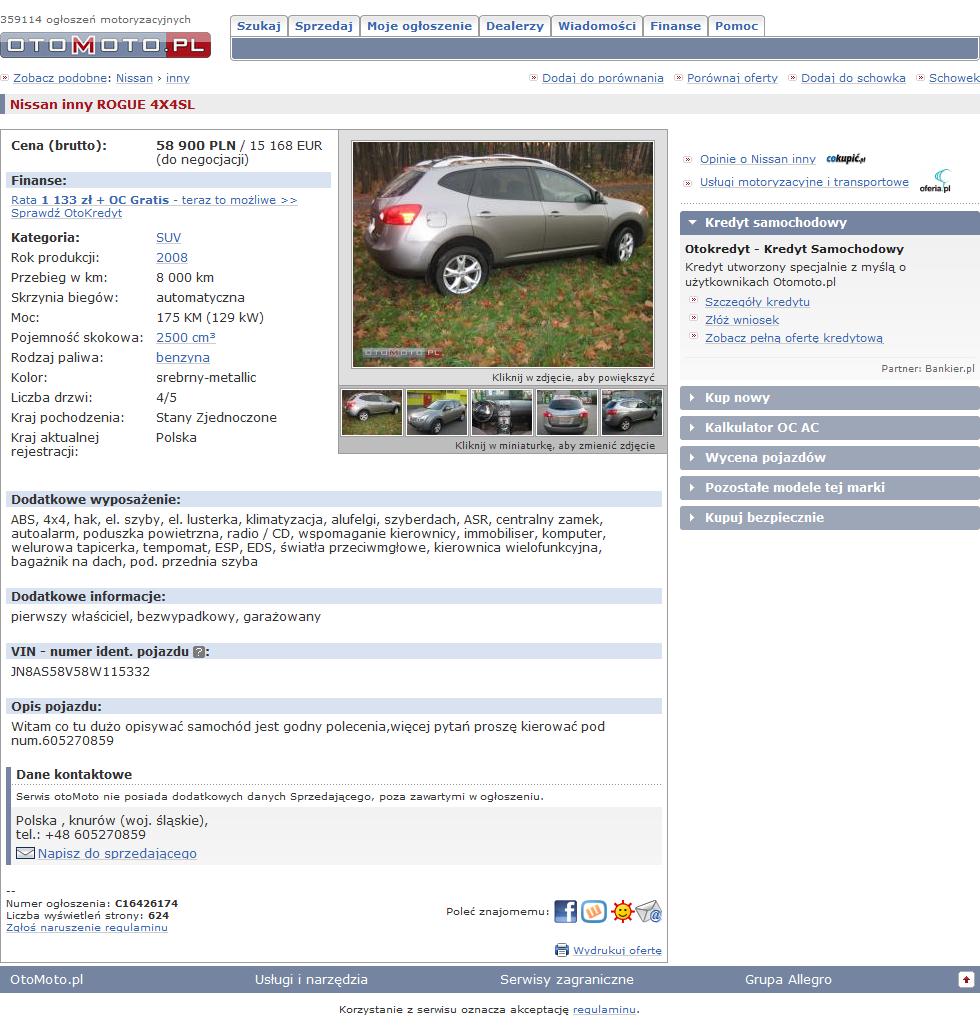The height and width of the screenshot is (1035, 980).
Task: Click the Nissan breadcrumb link
Action: pyautogui.click(x=134, y=78)
